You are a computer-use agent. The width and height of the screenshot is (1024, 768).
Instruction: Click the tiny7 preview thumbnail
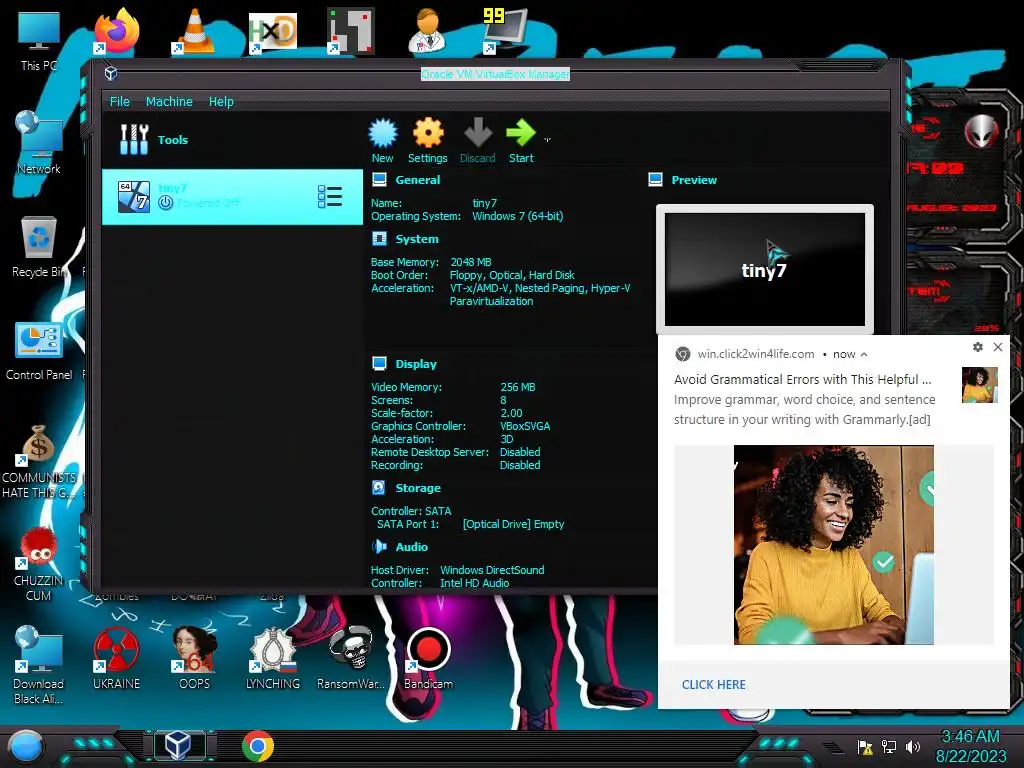pos(765,269)
